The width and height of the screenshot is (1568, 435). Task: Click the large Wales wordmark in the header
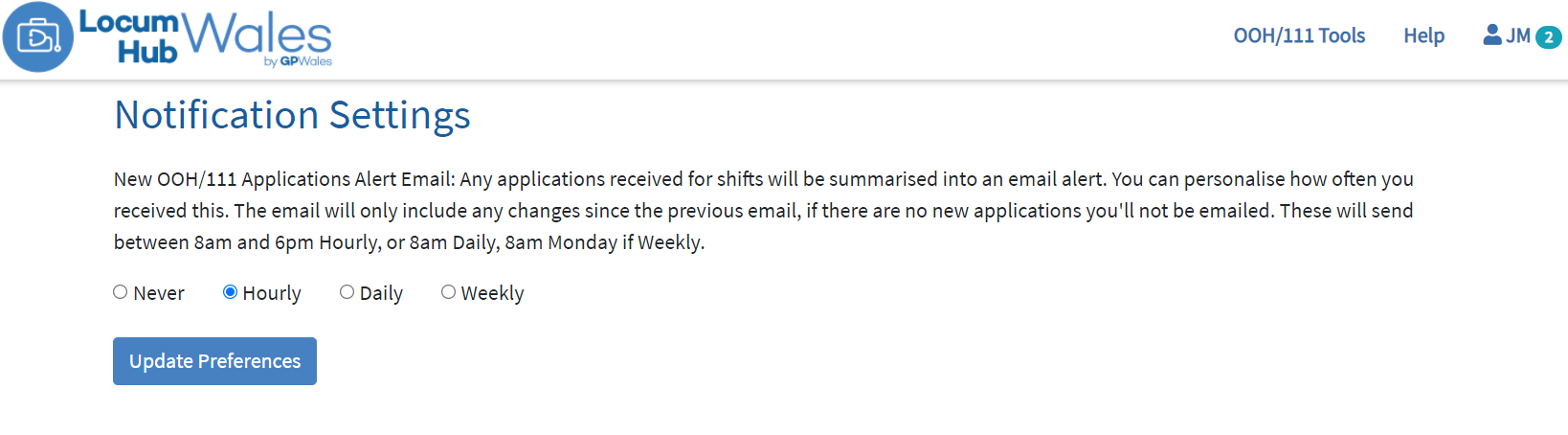[257, 34]
